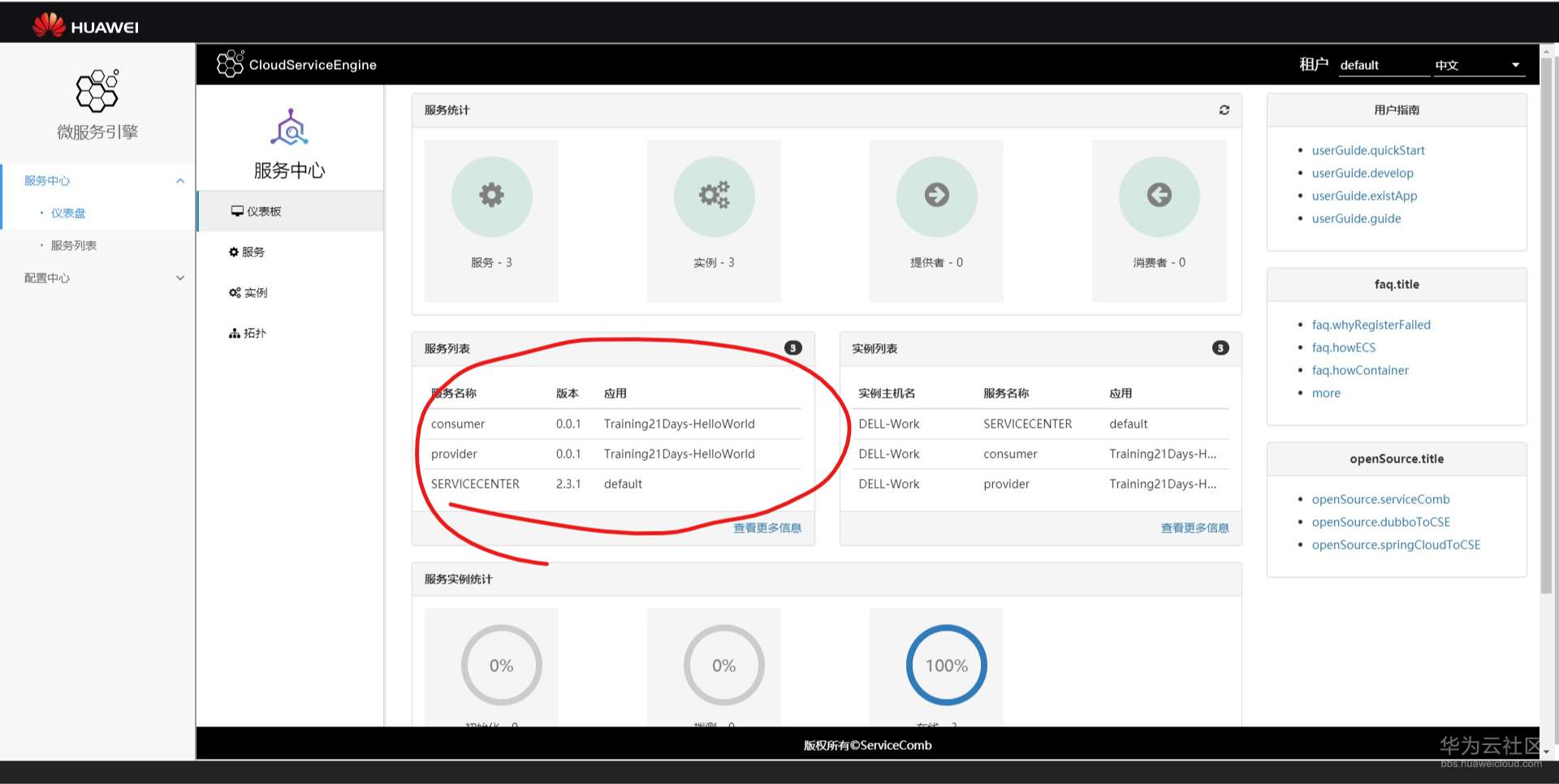Open the openSource.serviceComb link
Screen dimensions: 1559x784
tap(1380, 499)
